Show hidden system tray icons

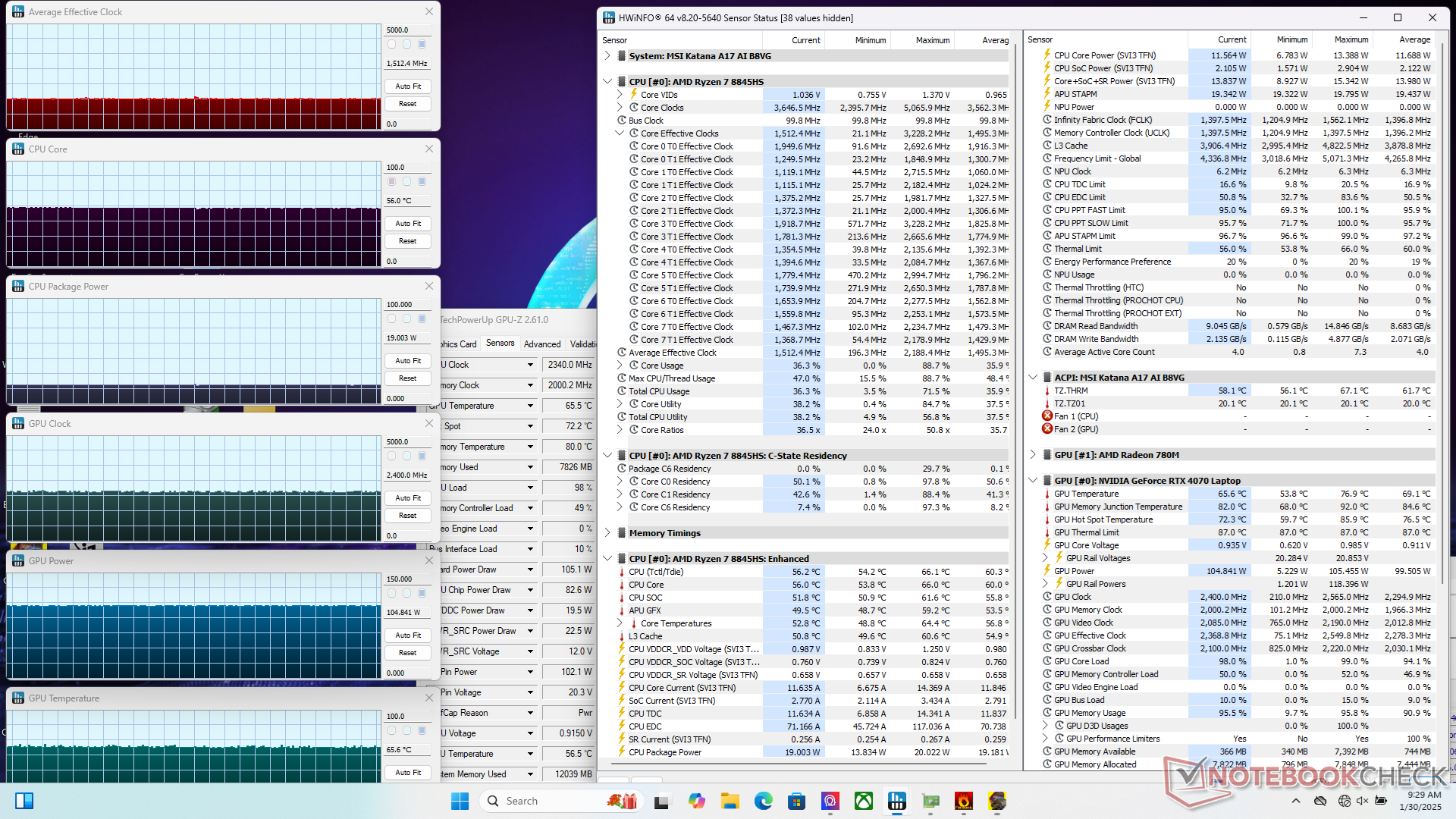click(x=1295, y=801)
